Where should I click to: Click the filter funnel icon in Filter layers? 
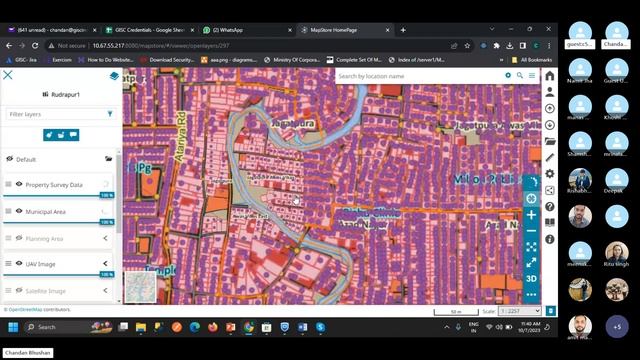110,114
